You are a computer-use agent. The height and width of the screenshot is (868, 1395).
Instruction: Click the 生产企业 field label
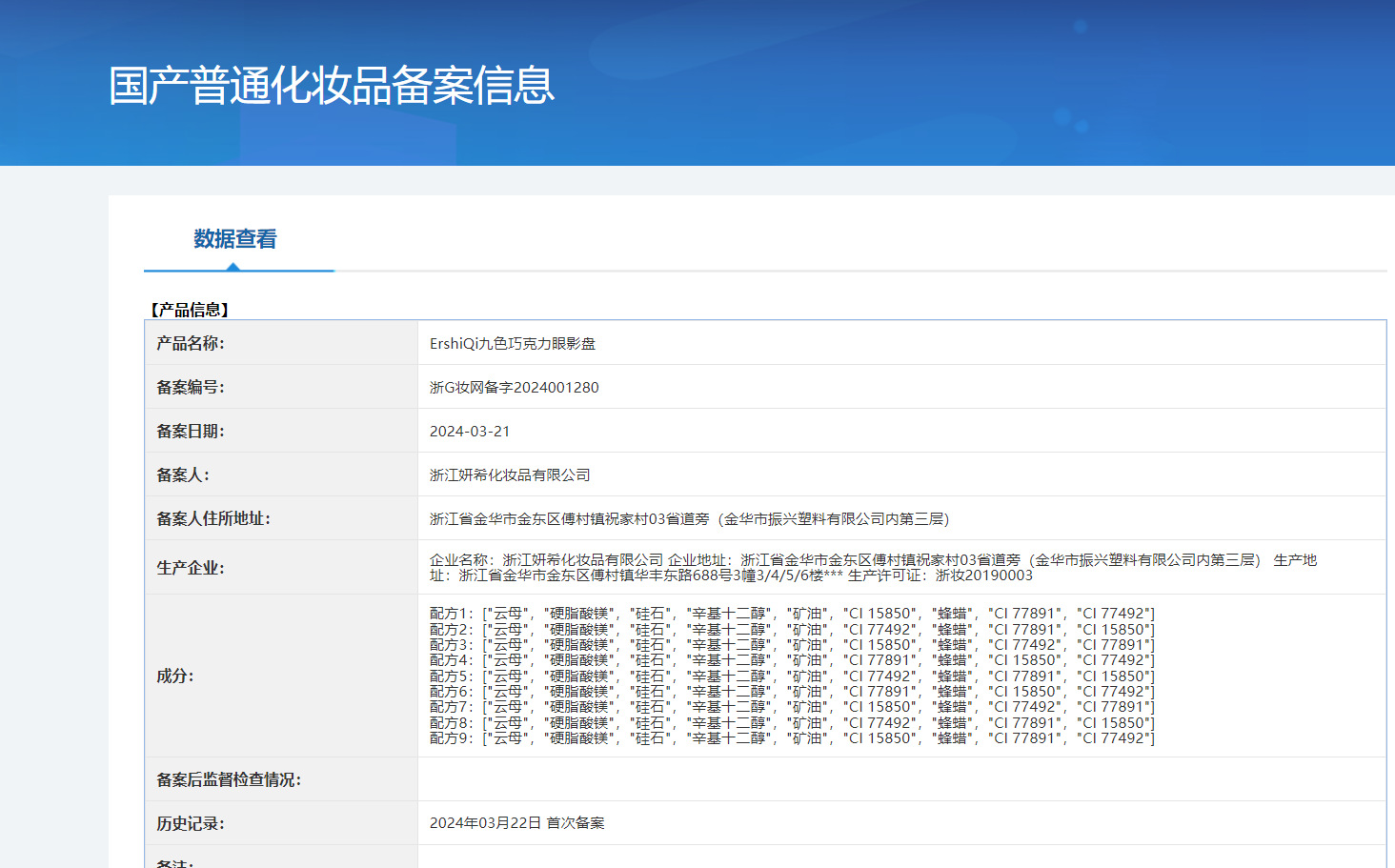191,568
